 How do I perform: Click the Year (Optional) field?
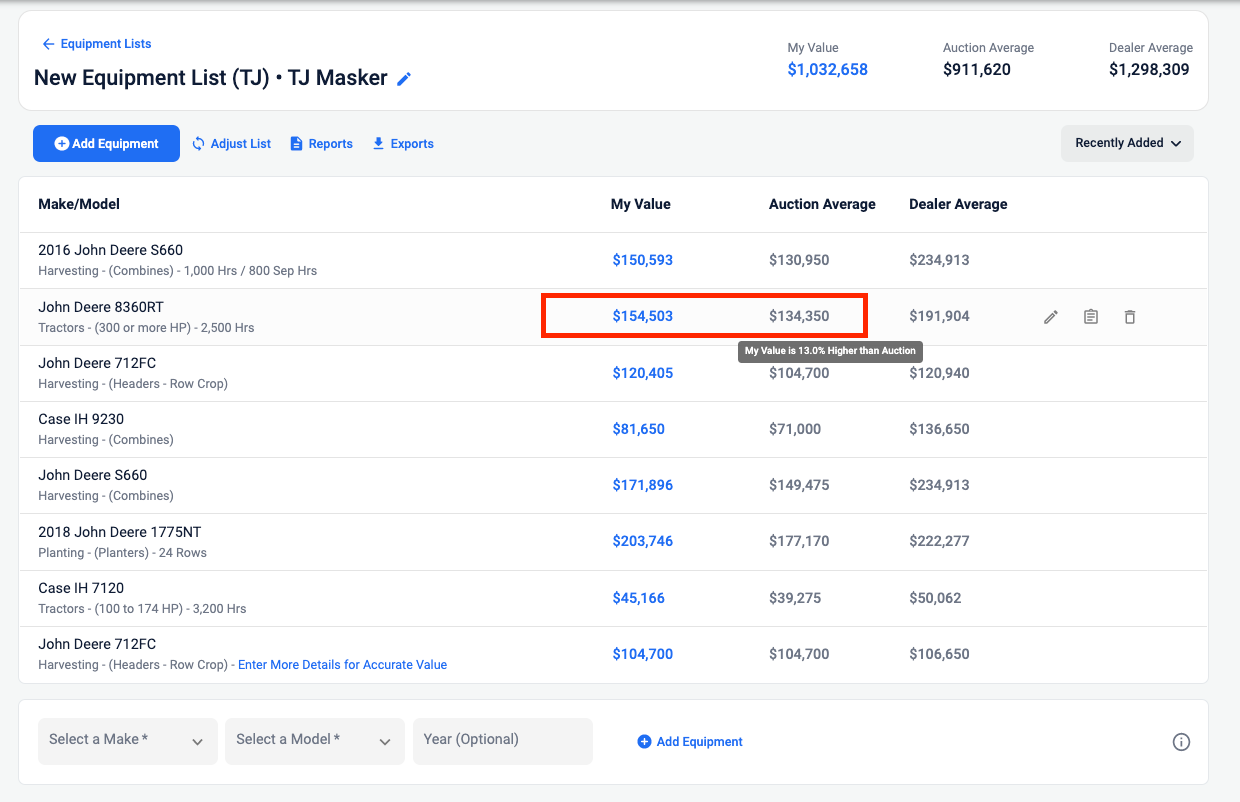[x=502, y=741]
